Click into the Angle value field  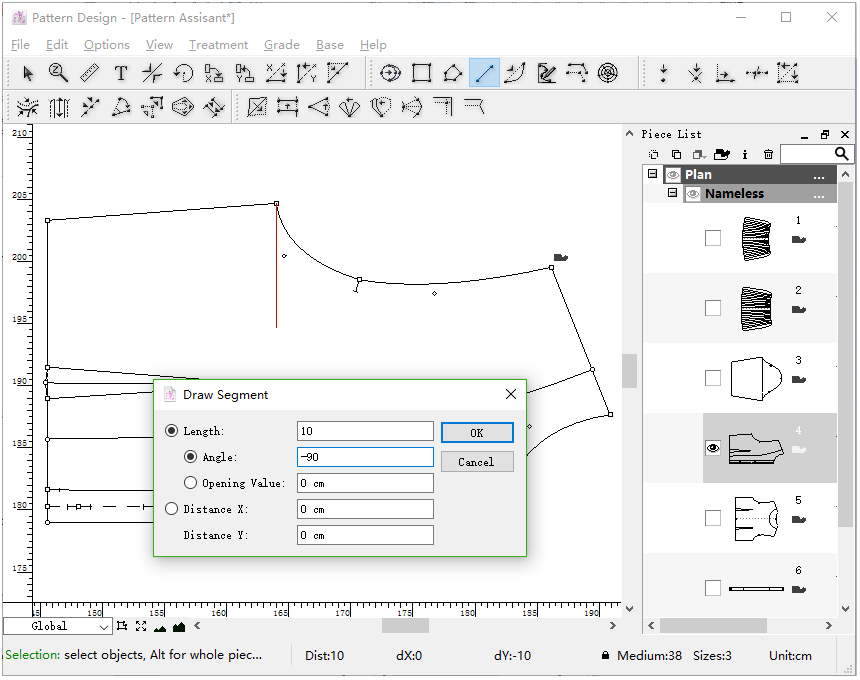365,457
